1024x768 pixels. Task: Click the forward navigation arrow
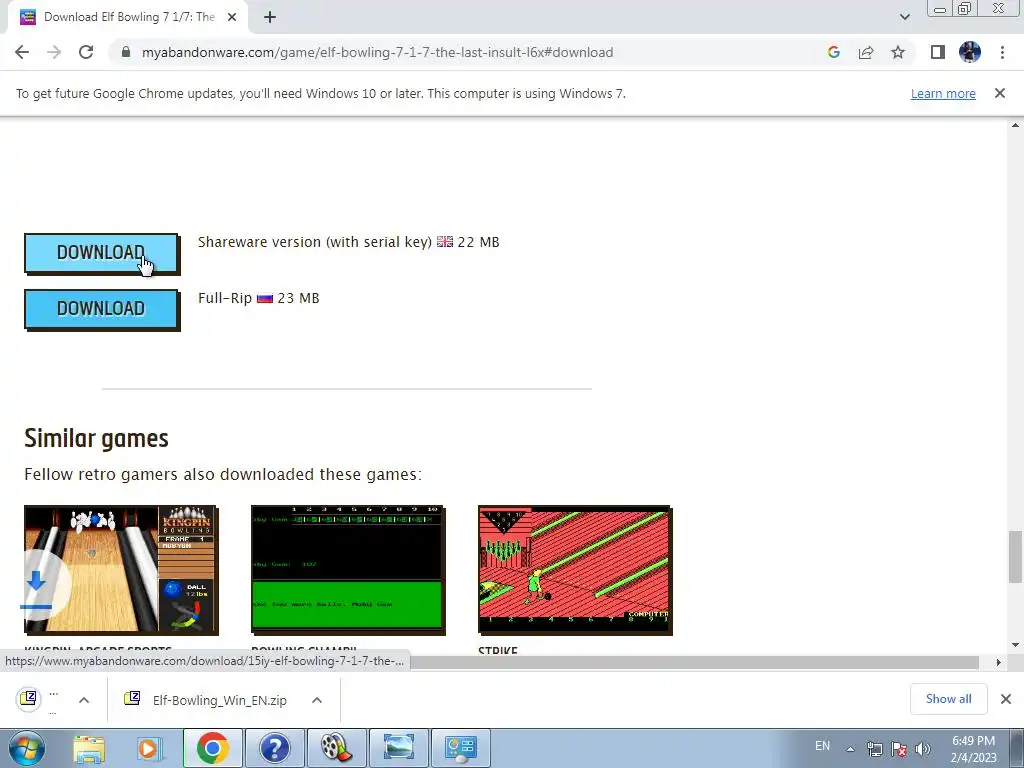click(x=54, y=52)
